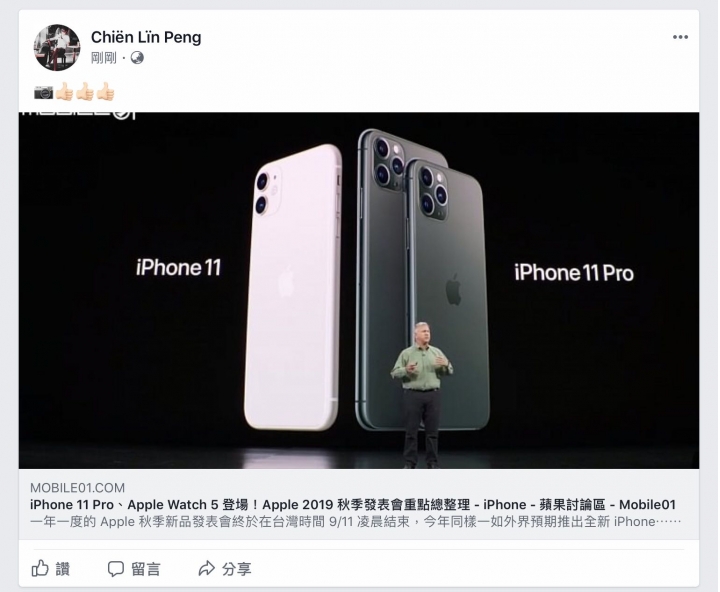720x592 pixels.
Task: Click the thumbs-up Like icon
Action: pos(40,568)
